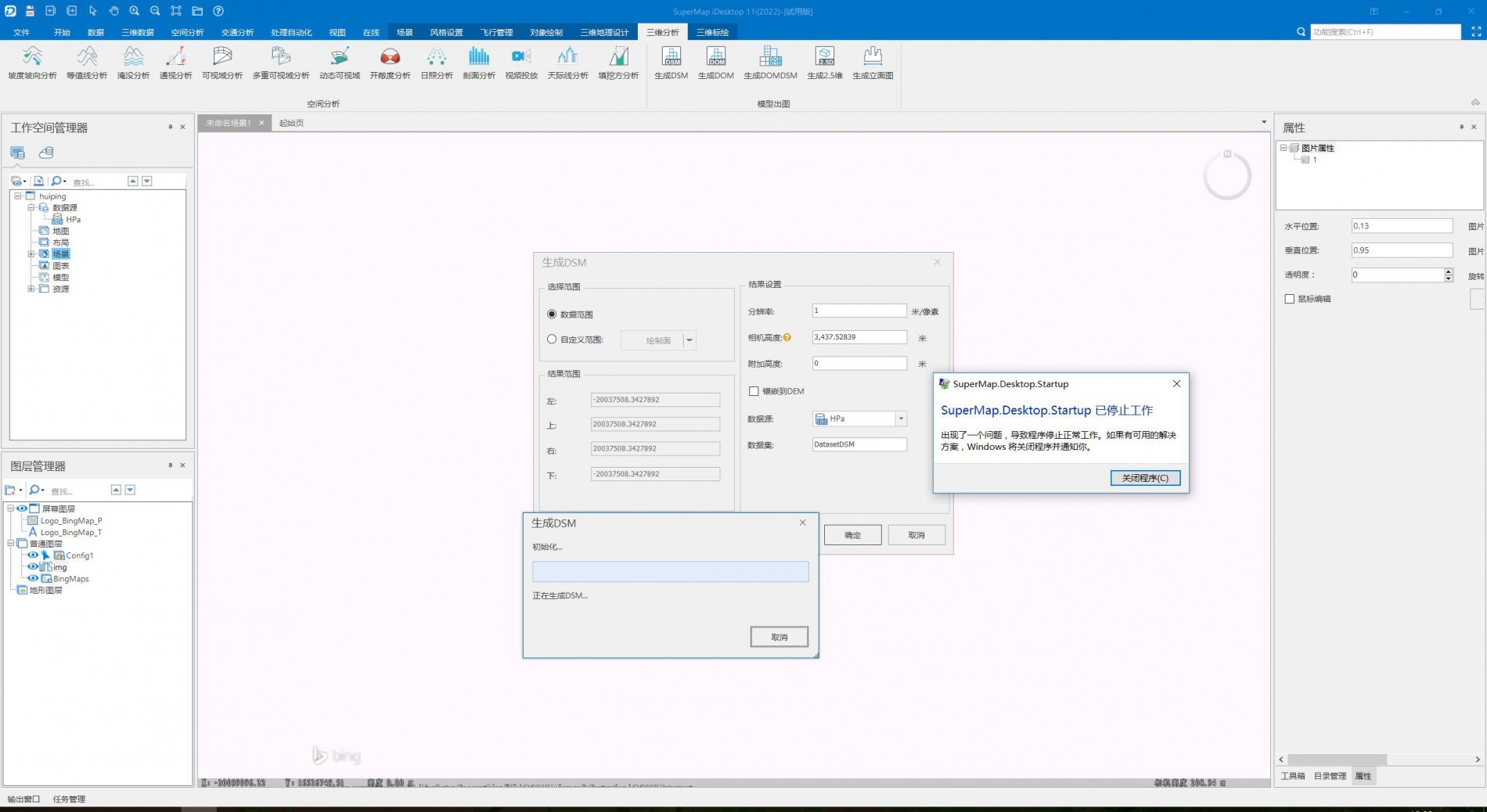Switch to the 三维数据 ribbon tab
Image resolution: width=1487 pixels, height=812 pixels.
[138, 32]
